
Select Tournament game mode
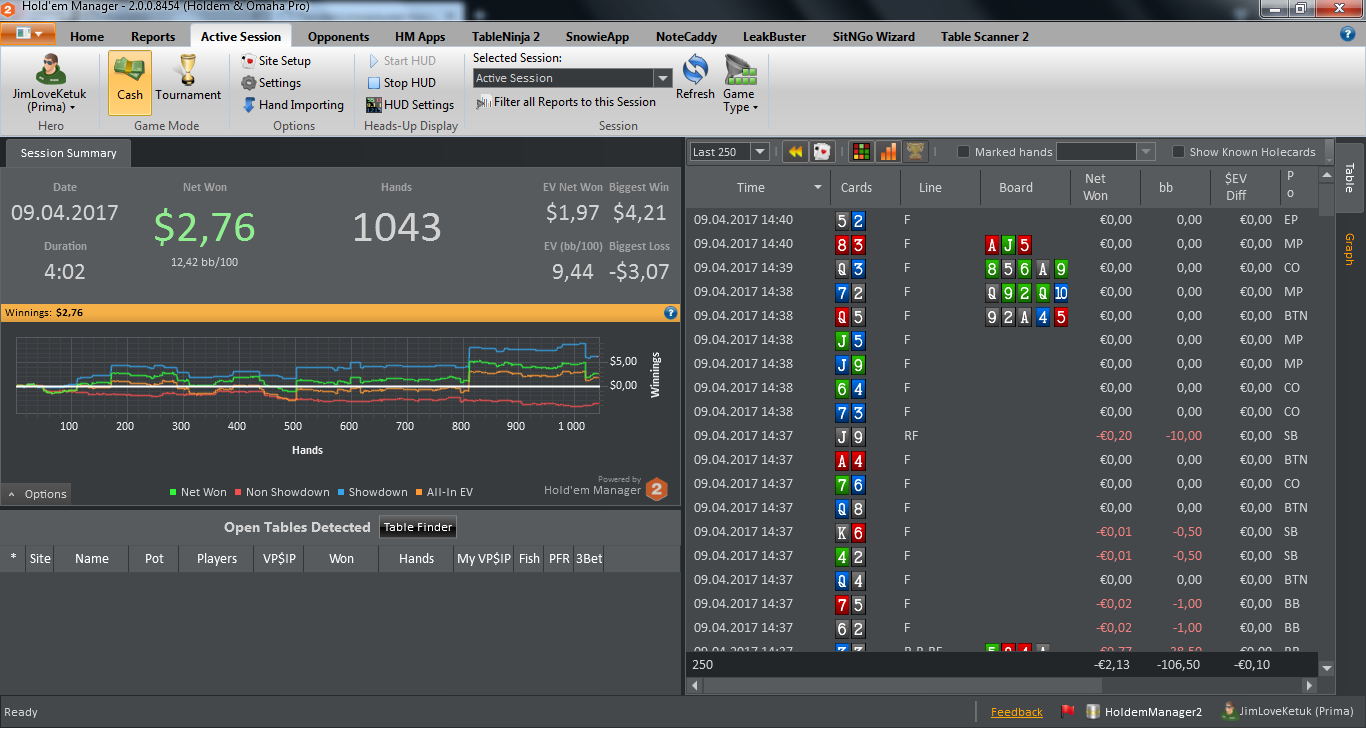click(187, 78)
